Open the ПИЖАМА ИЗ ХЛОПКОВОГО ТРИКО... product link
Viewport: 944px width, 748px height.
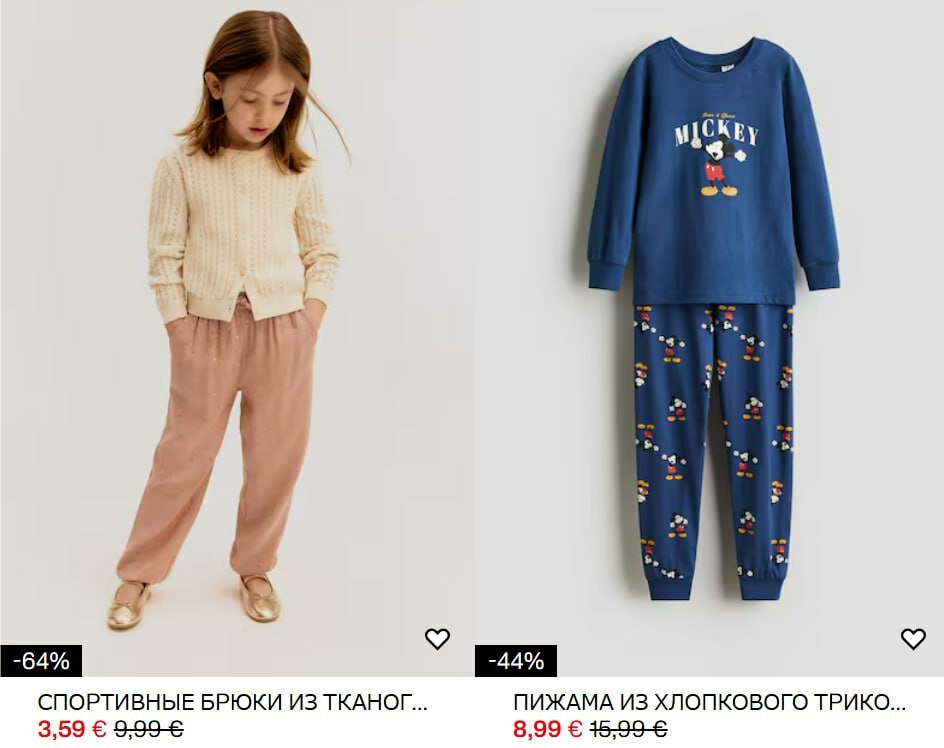tap(709, 702)
